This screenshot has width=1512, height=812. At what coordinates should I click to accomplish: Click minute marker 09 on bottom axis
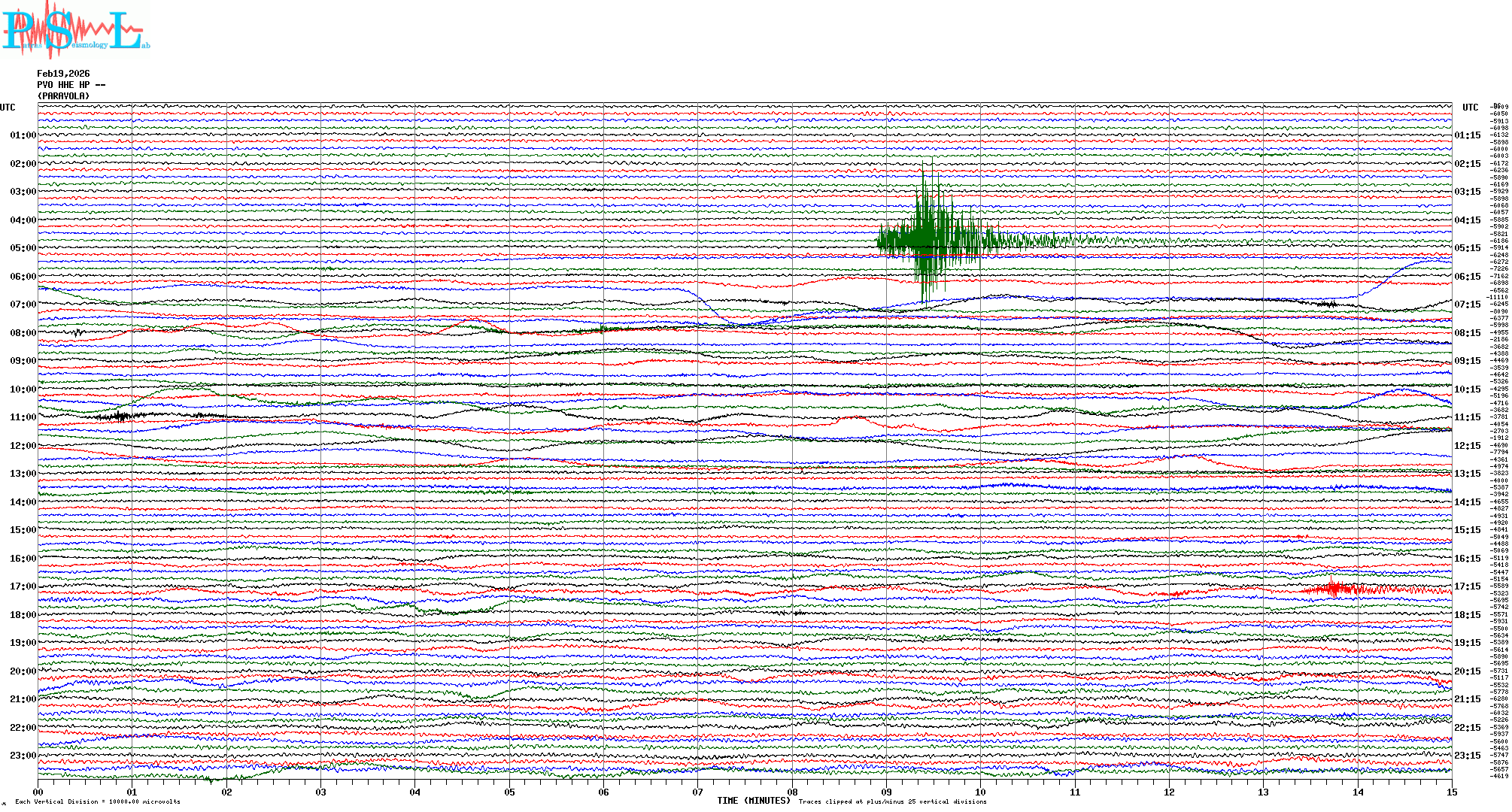[x=886, y=792]
